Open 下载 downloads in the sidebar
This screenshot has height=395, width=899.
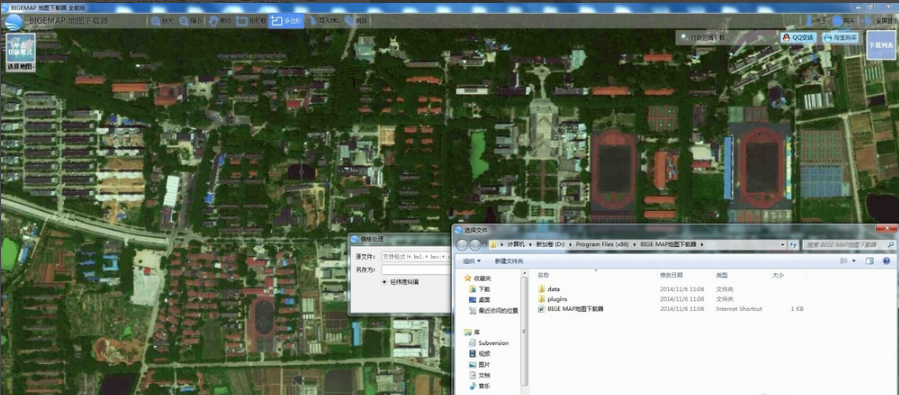480,289
